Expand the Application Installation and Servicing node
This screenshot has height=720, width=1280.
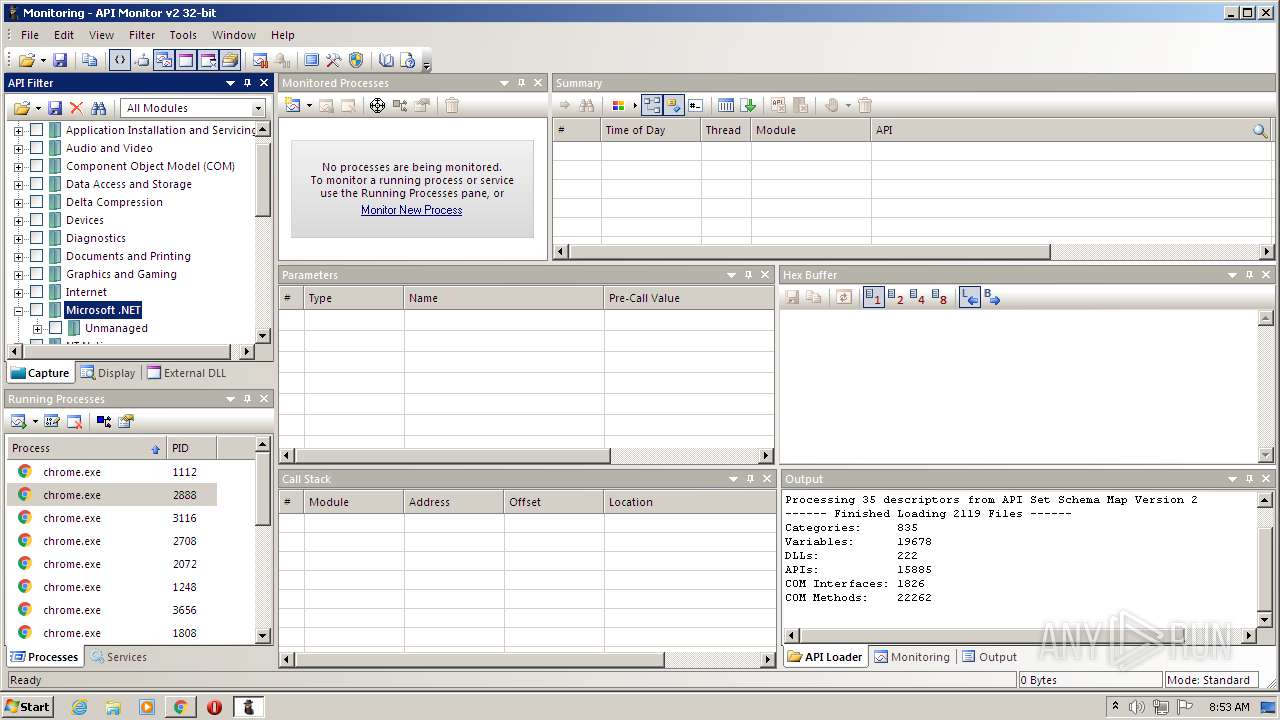(x=18, y=130)
